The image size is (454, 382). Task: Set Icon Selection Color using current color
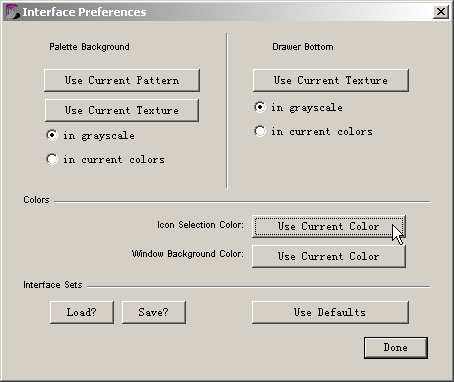pos(329,226)
